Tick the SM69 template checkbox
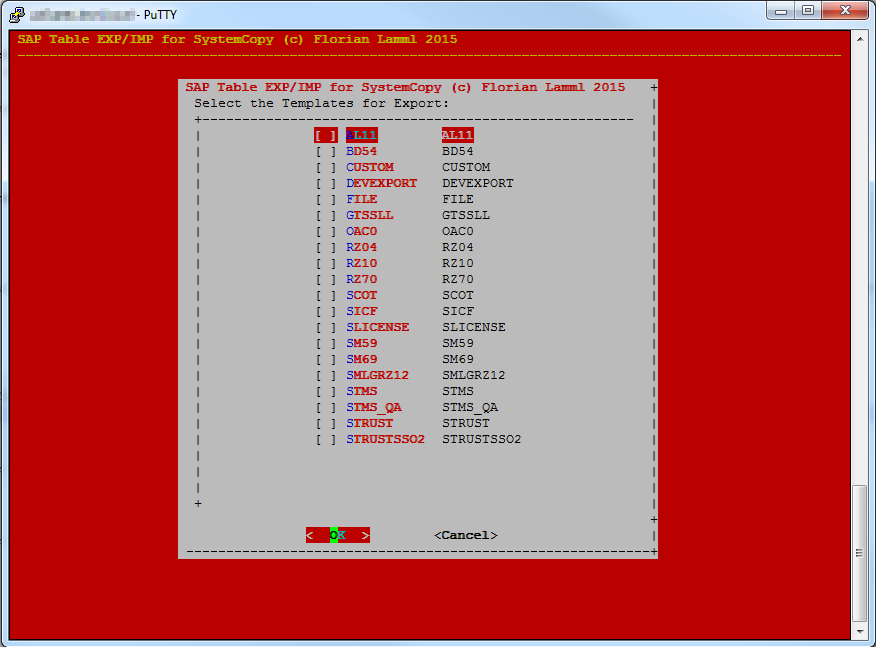The image size is (876, 647). coord(326,359)
